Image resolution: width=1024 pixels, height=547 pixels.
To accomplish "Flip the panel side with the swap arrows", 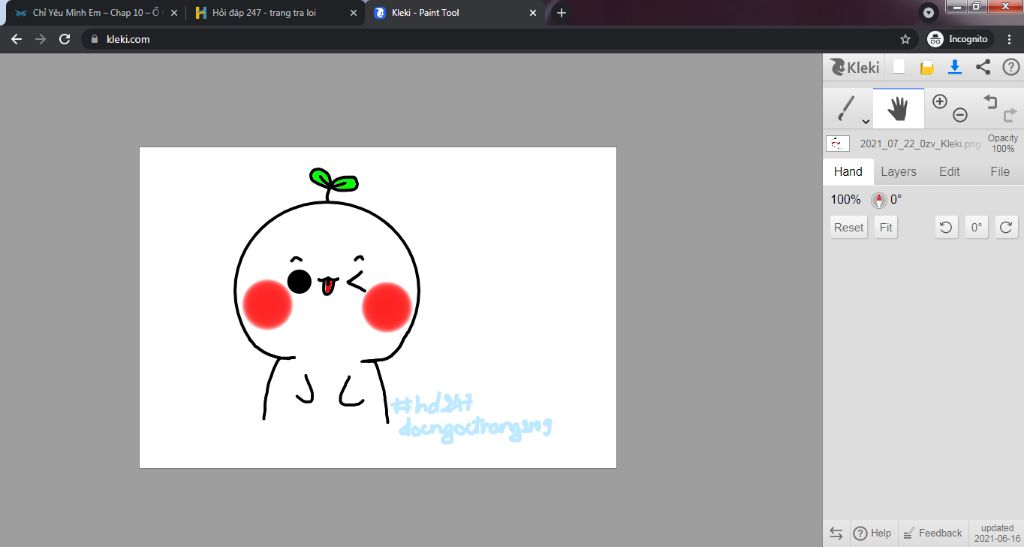I will pos(836,533).
